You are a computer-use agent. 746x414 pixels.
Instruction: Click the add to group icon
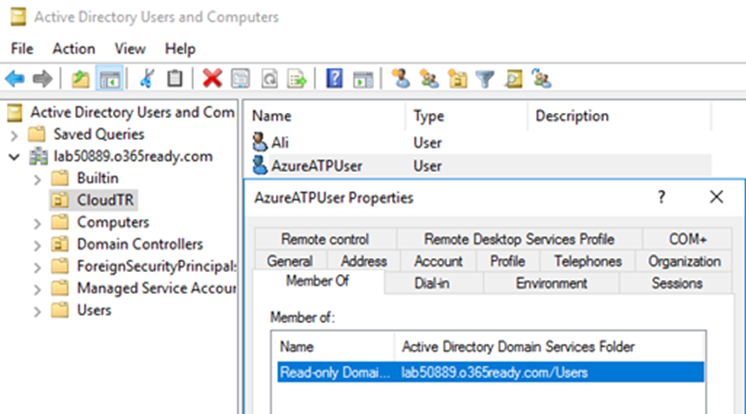pyautogui.click(x=542, y=79)
